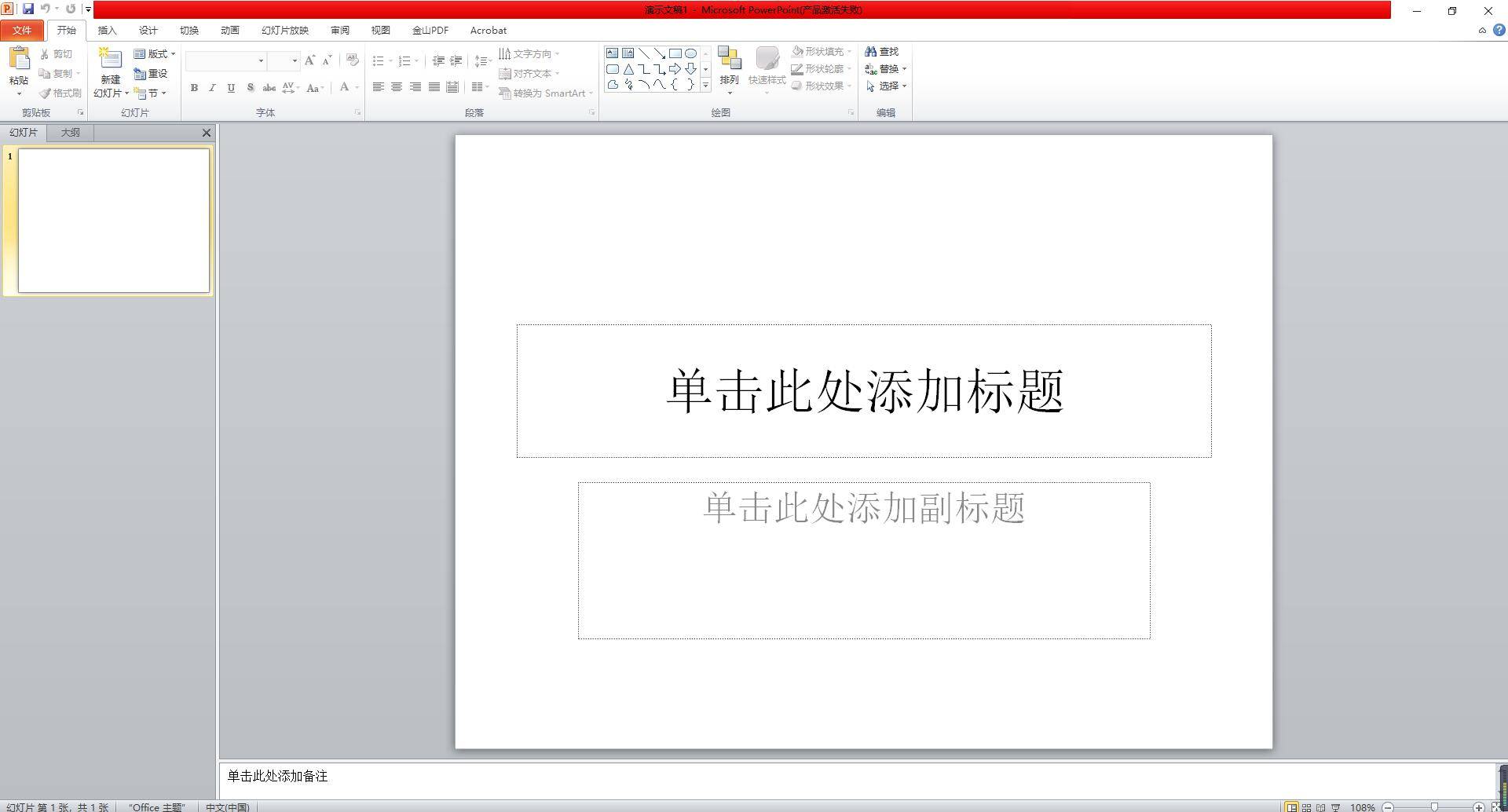
Task: Select the arrow line shape
Action: 659,53
